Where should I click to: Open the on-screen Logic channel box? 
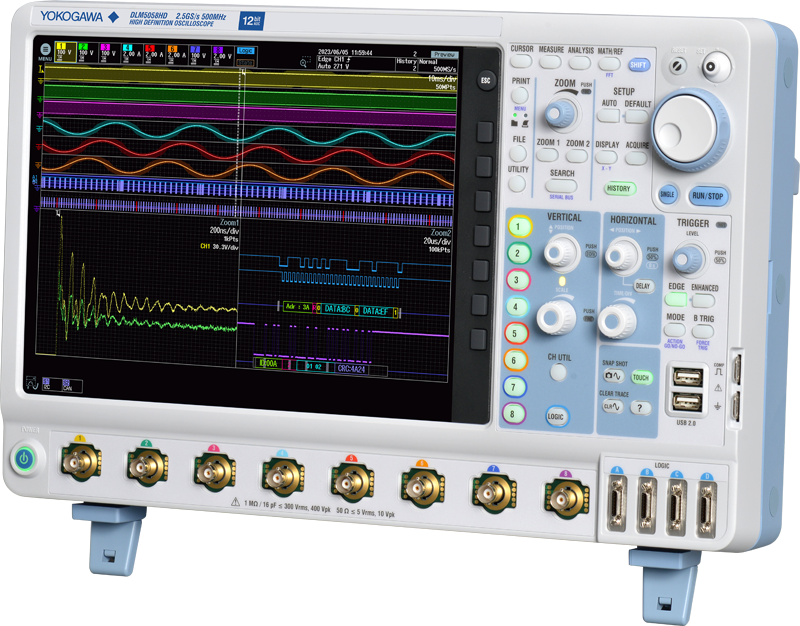pos(246,51)
